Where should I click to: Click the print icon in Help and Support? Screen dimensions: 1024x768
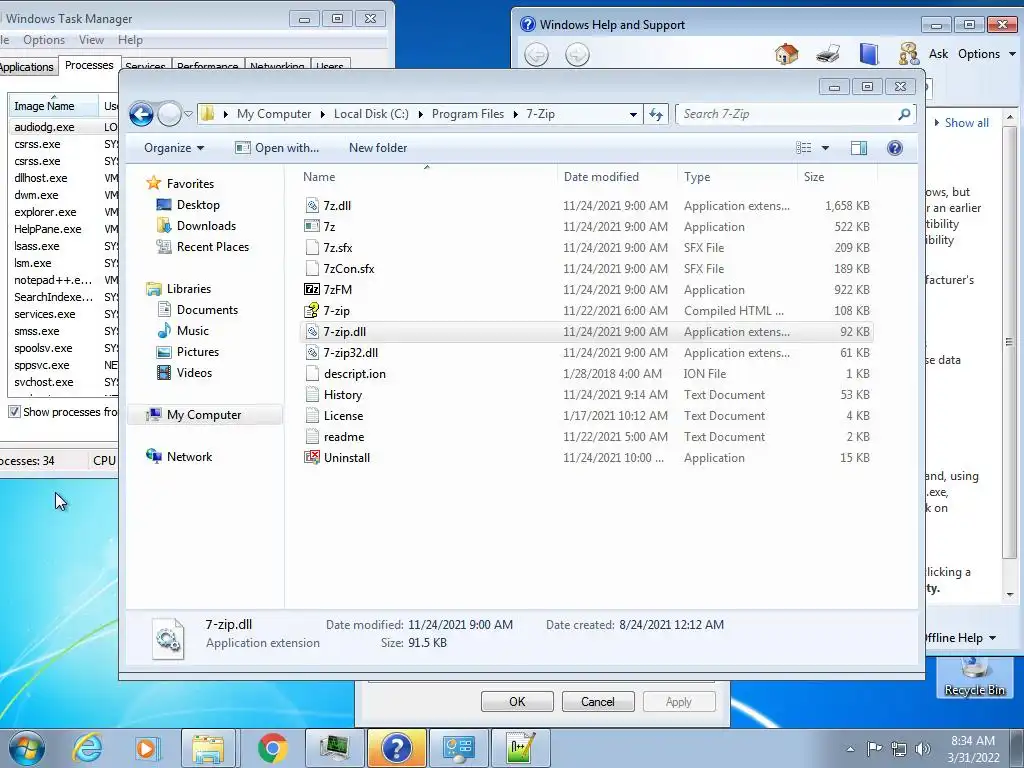(828, 54)
